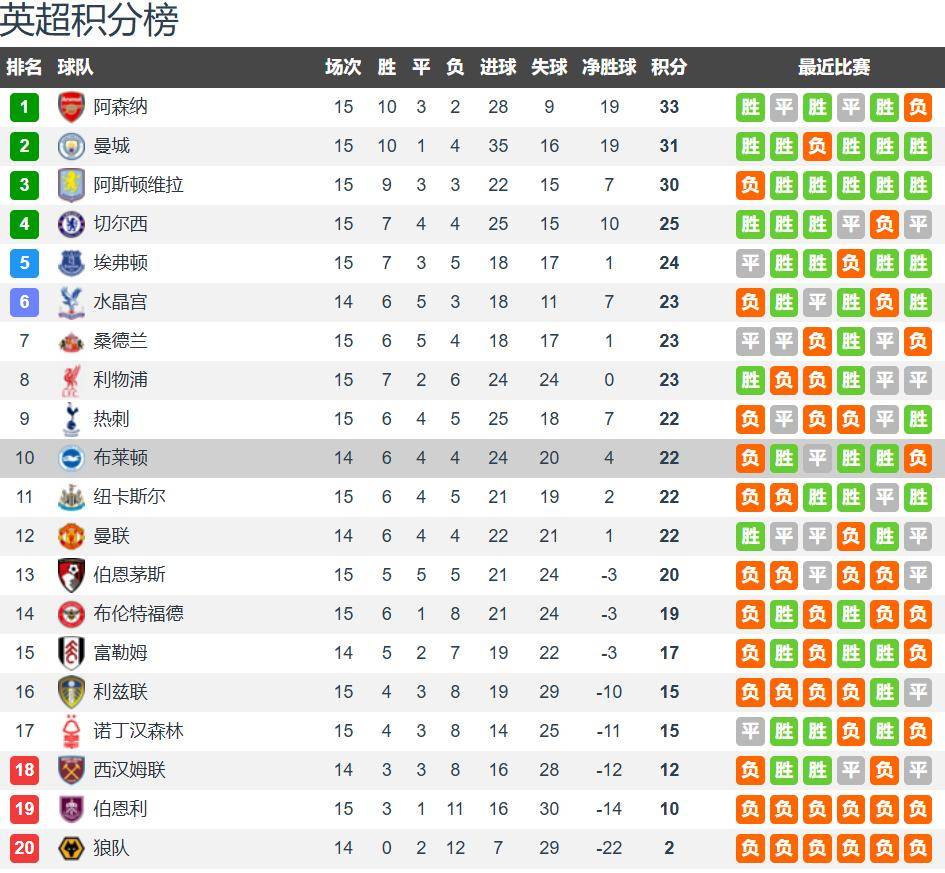945x873 pixels.
Task: Click the Wolves (狼队) crest icon
Action: (72, 849)
